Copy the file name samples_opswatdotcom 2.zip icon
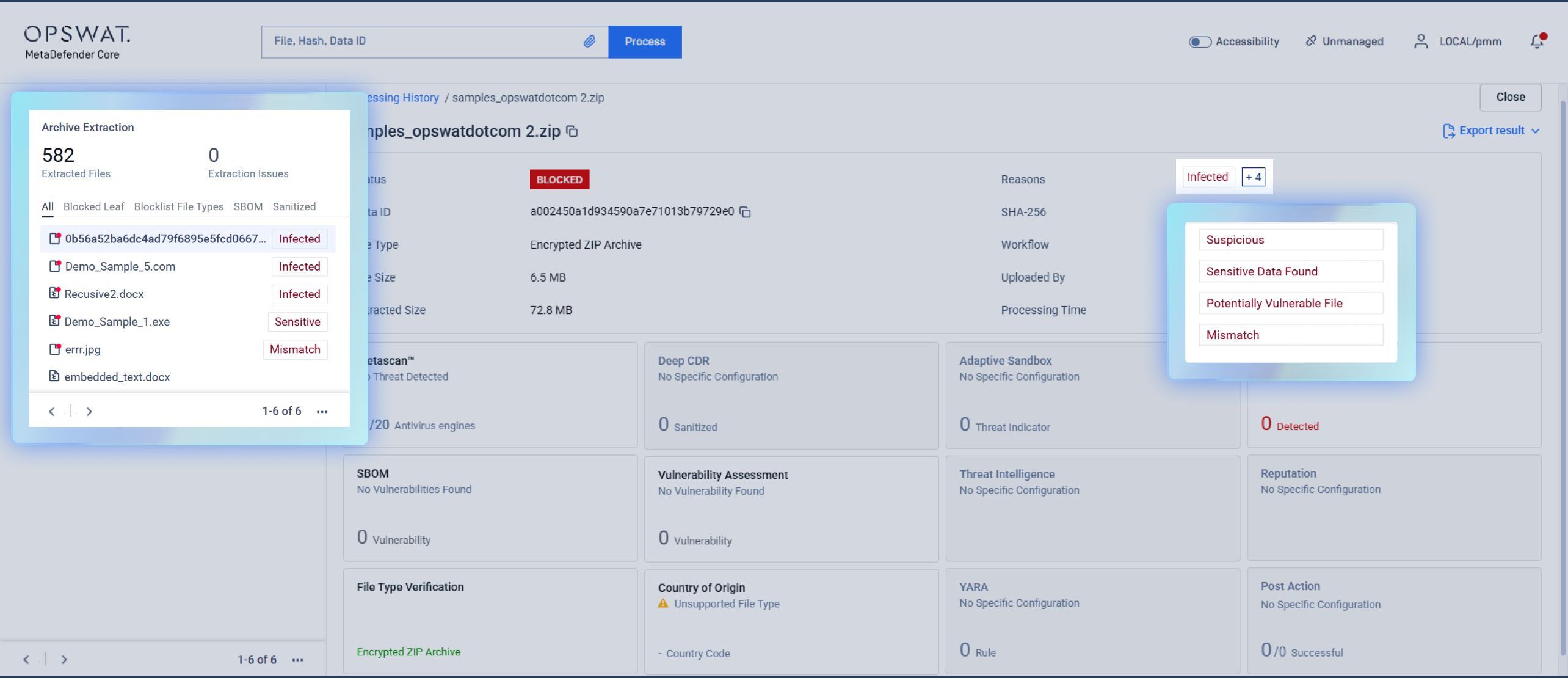 click(572, 131)
